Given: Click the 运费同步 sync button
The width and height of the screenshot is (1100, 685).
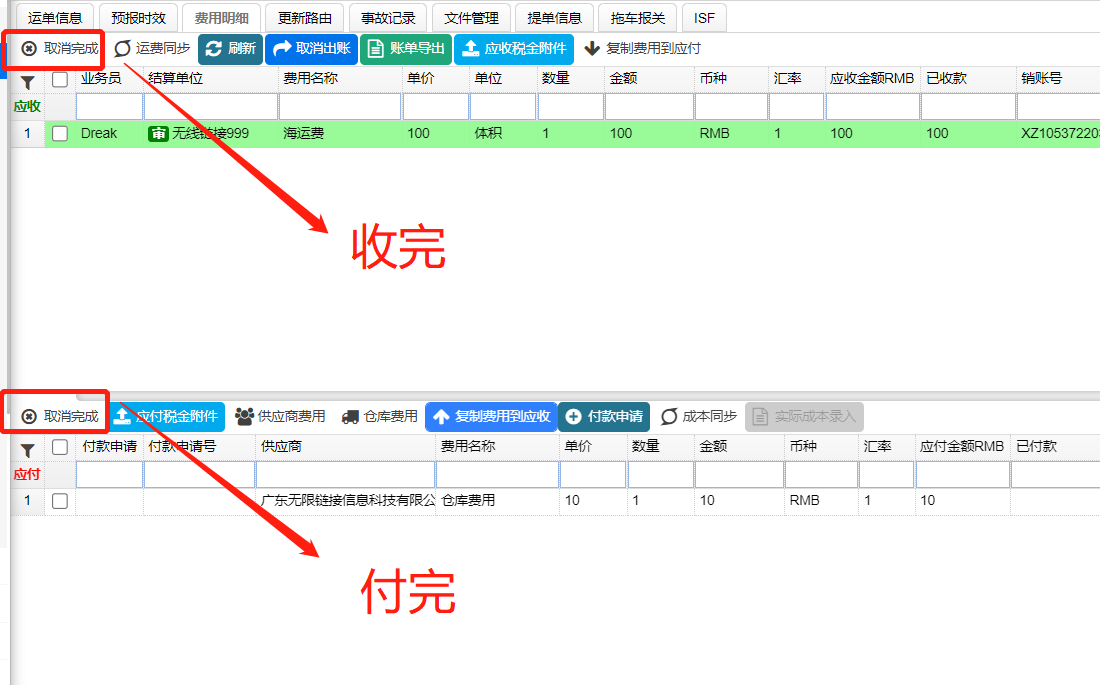Looking at the screenshot, I should point(152,48).
